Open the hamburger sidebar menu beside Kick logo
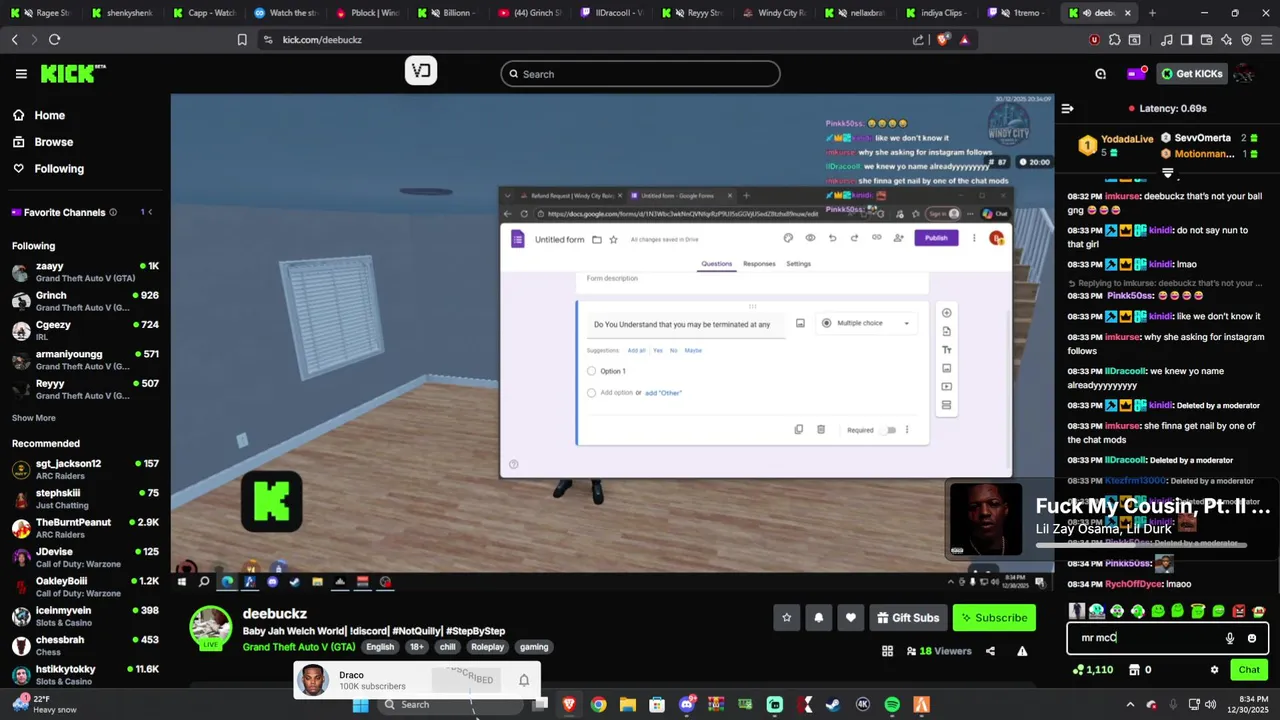This screenshot has height=720, width=1280. 21,74
